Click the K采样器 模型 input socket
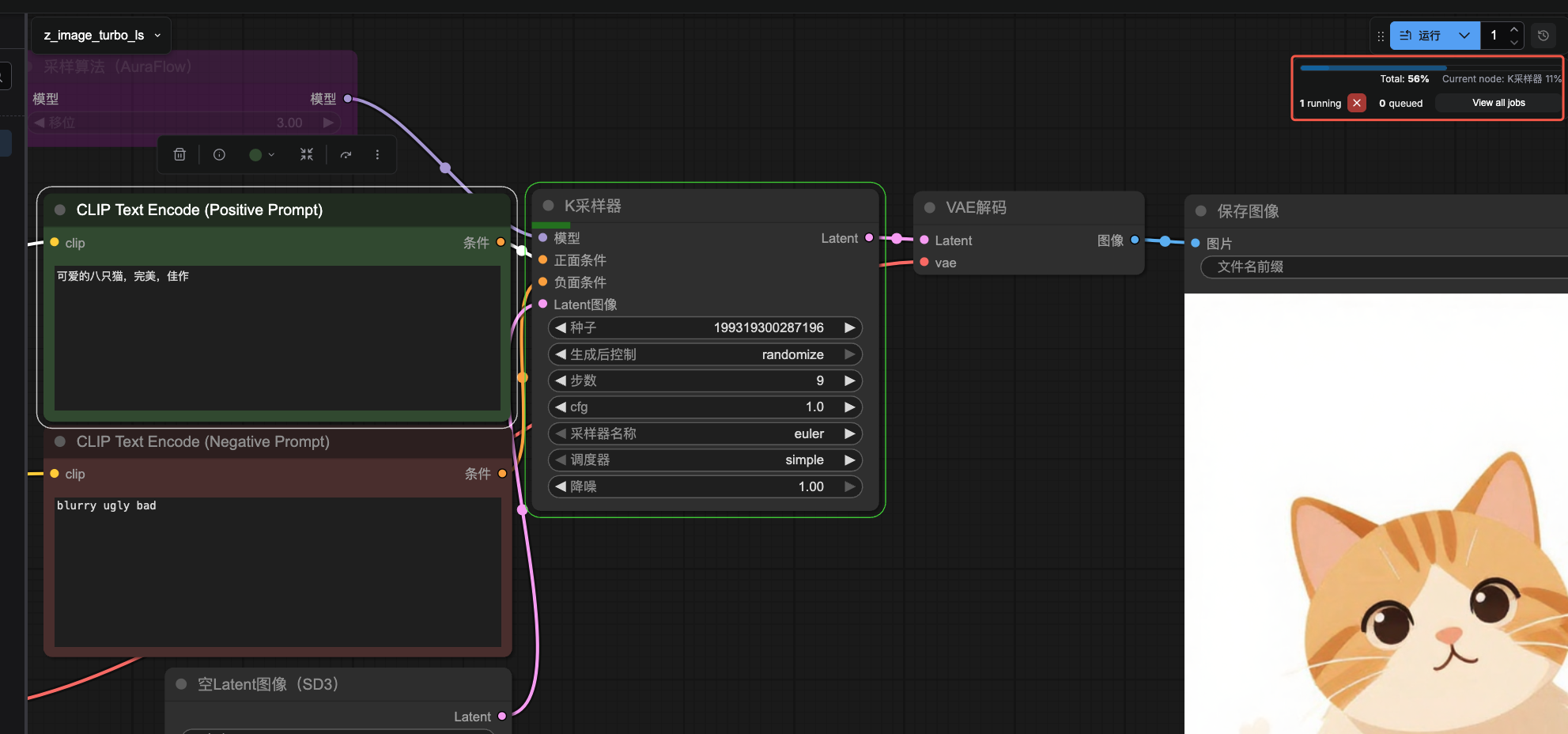Viewport: 1568px width, 734px height. [543, 237]
